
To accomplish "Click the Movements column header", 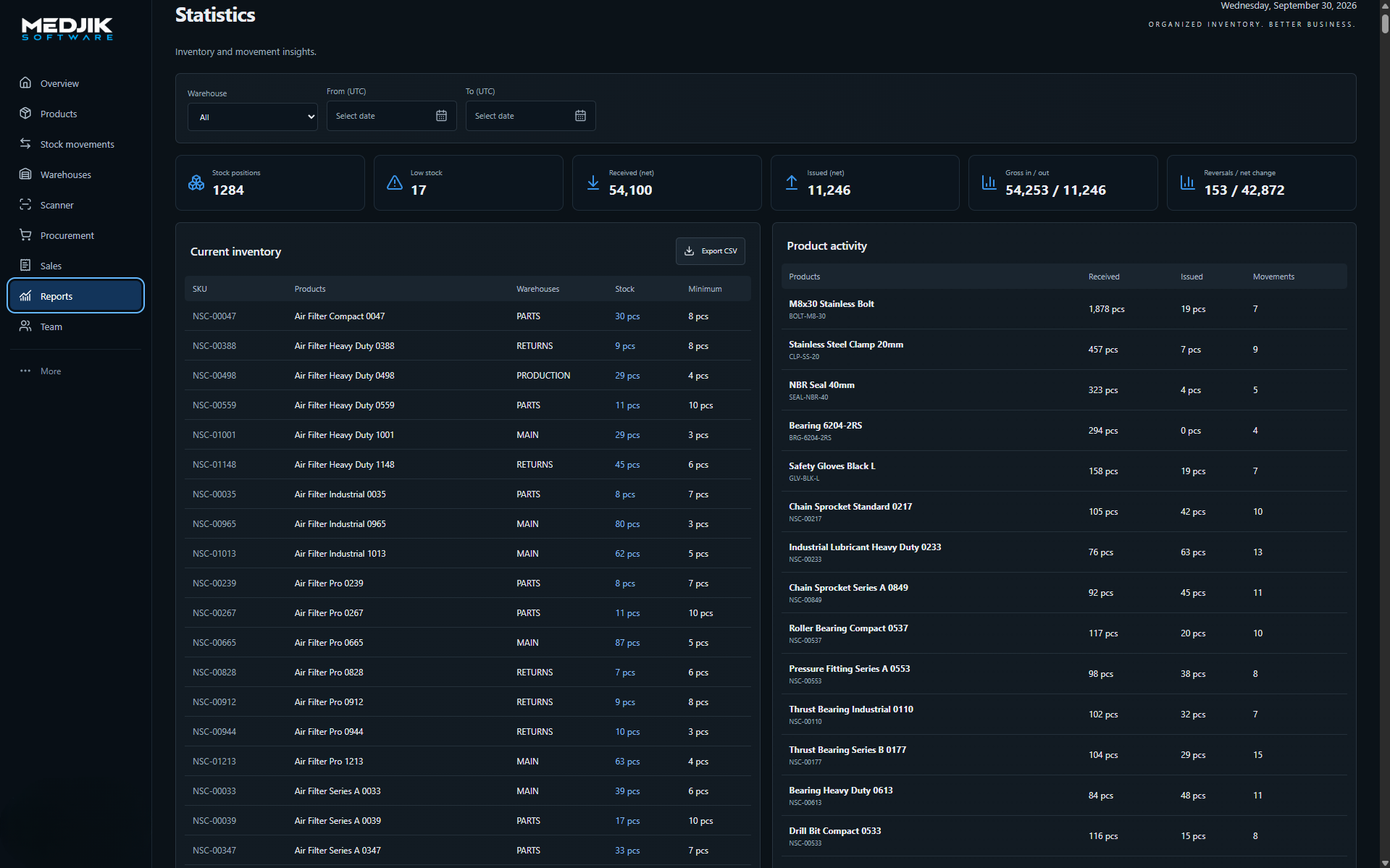I will [x=1273, y=277].
